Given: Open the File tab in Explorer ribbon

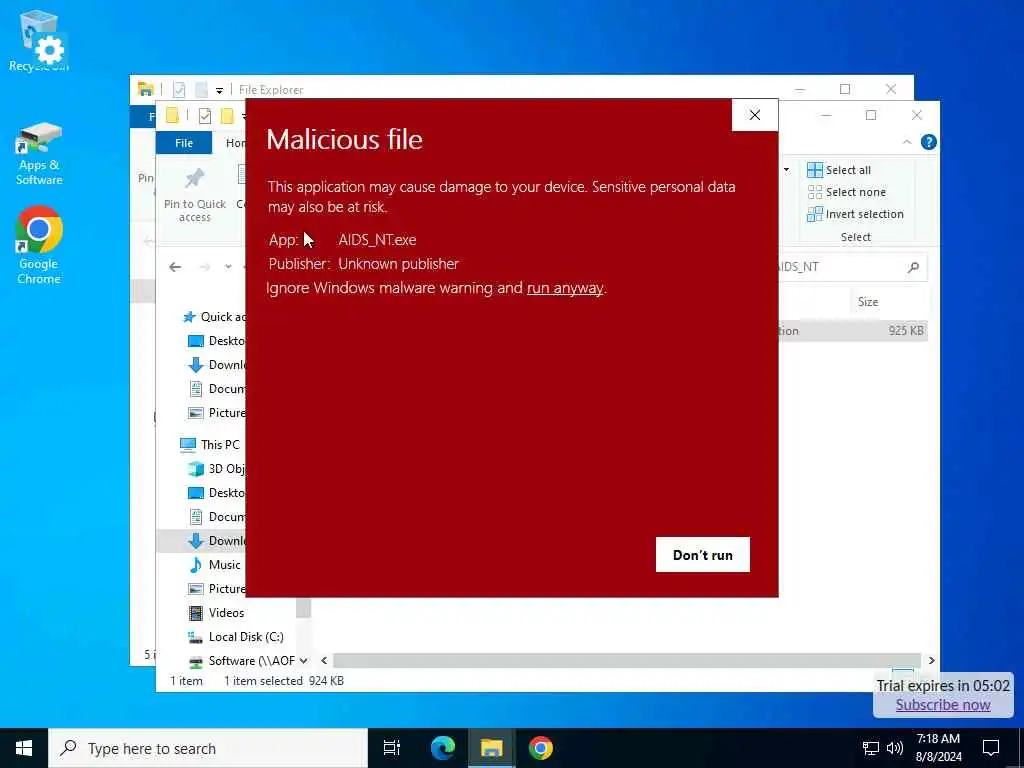Looking at the screenshot, I should [184, 142].
